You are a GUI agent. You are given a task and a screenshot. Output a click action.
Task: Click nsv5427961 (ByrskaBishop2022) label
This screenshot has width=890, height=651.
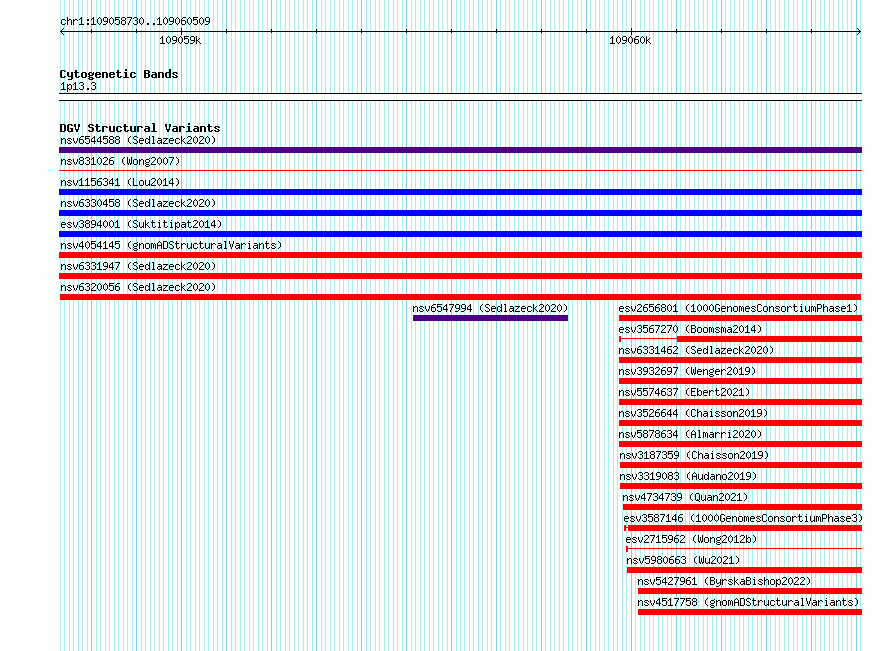click(724, 581)
